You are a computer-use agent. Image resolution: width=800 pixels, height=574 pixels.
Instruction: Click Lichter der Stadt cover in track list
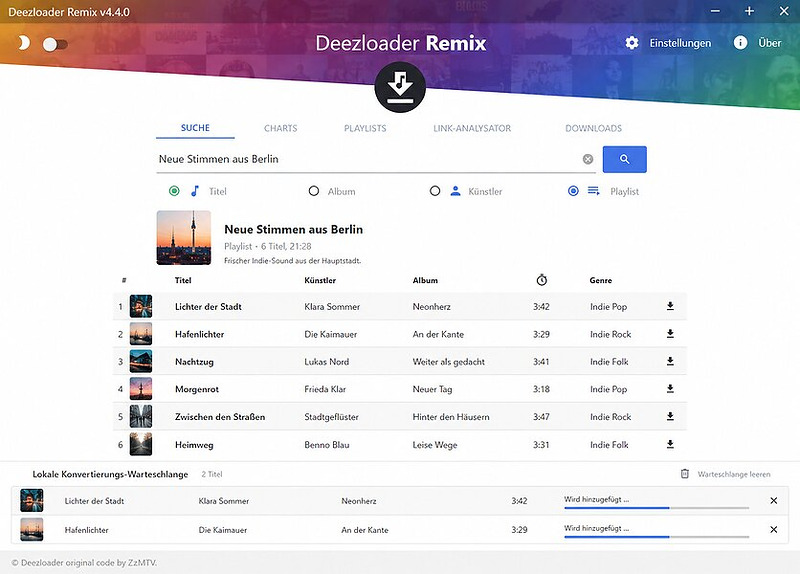(x=141, y=307)
